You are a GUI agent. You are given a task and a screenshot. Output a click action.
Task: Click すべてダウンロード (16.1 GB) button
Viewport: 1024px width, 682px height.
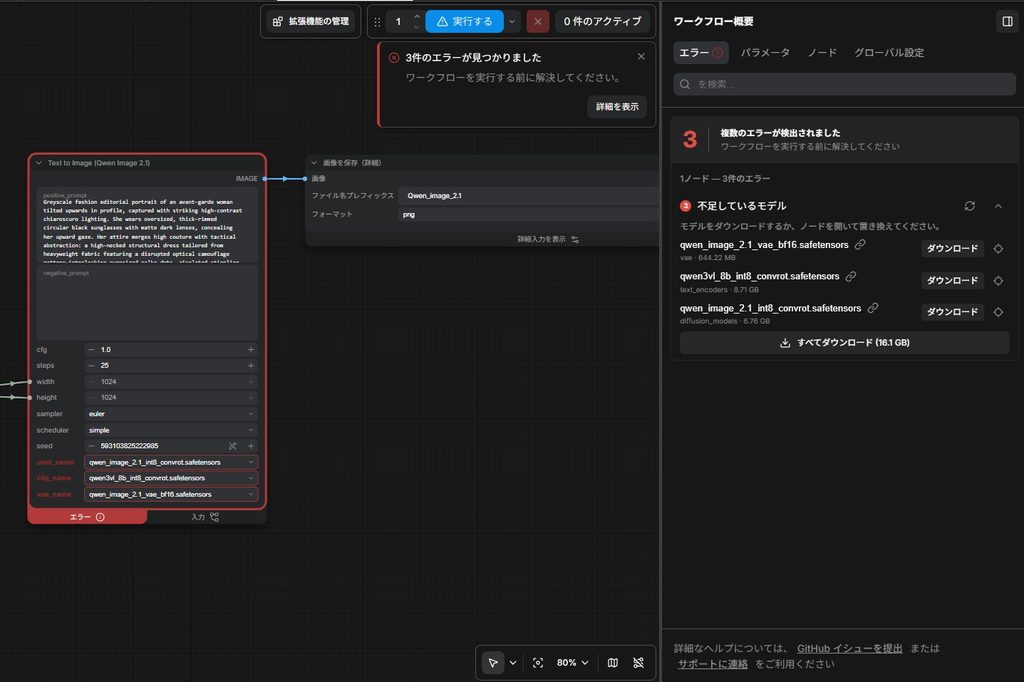844,343
